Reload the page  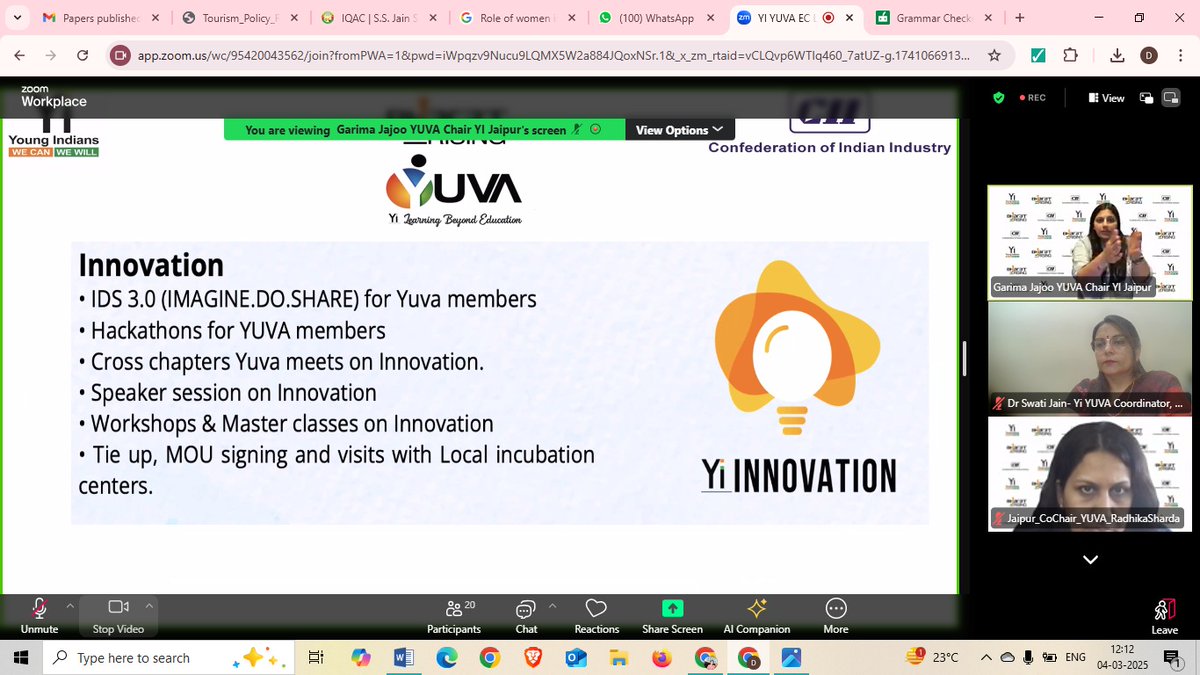(x=82, y=56)
